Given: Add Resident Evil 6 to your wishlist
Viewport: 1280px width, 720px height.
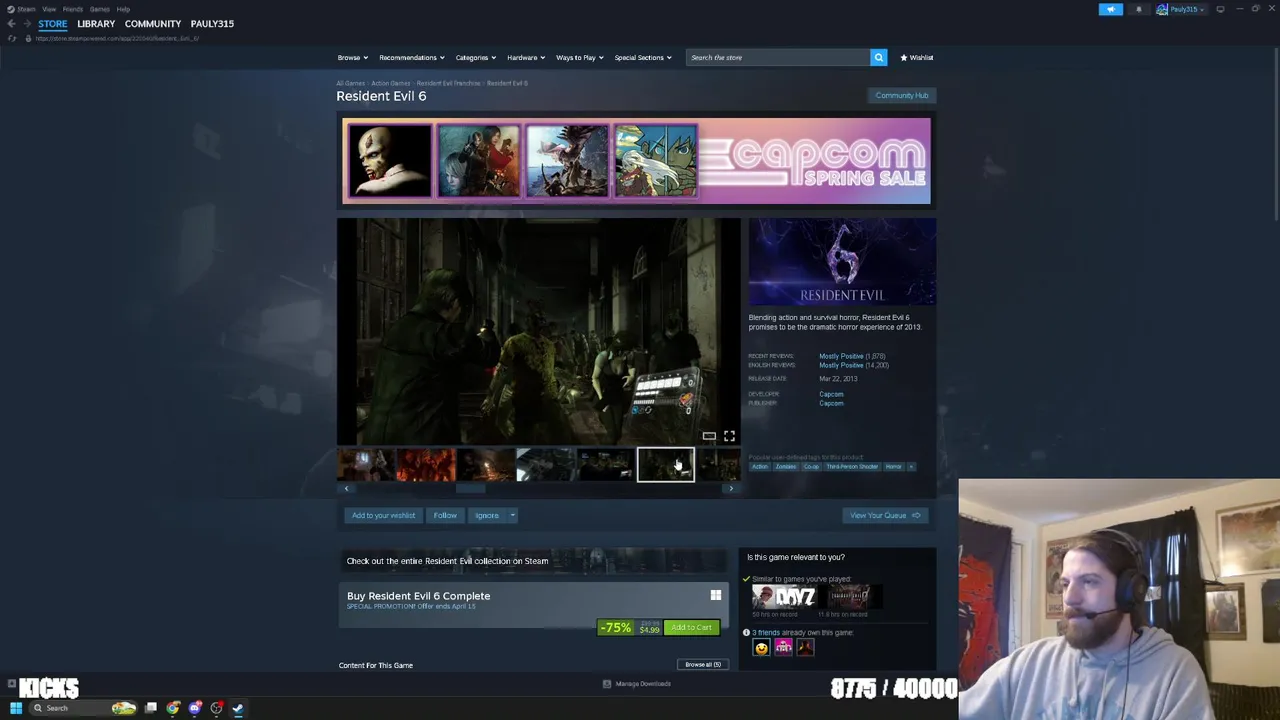Looking at the screenshot, I should pos(383,515).
